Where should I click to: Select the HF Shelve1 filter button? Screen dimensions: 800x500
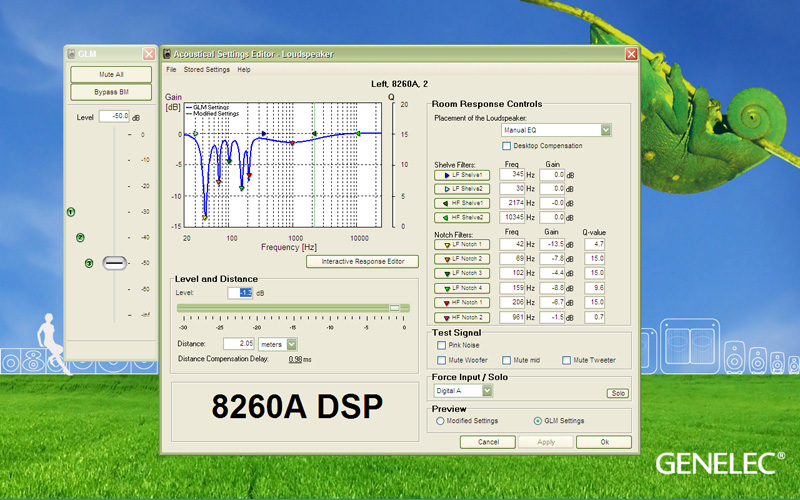tap(463, 203)
